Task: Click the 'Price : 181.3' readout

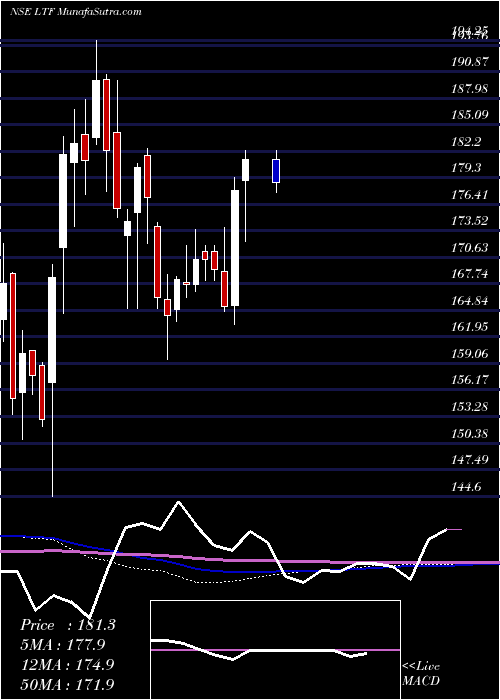Action: [x=68, y=625]
